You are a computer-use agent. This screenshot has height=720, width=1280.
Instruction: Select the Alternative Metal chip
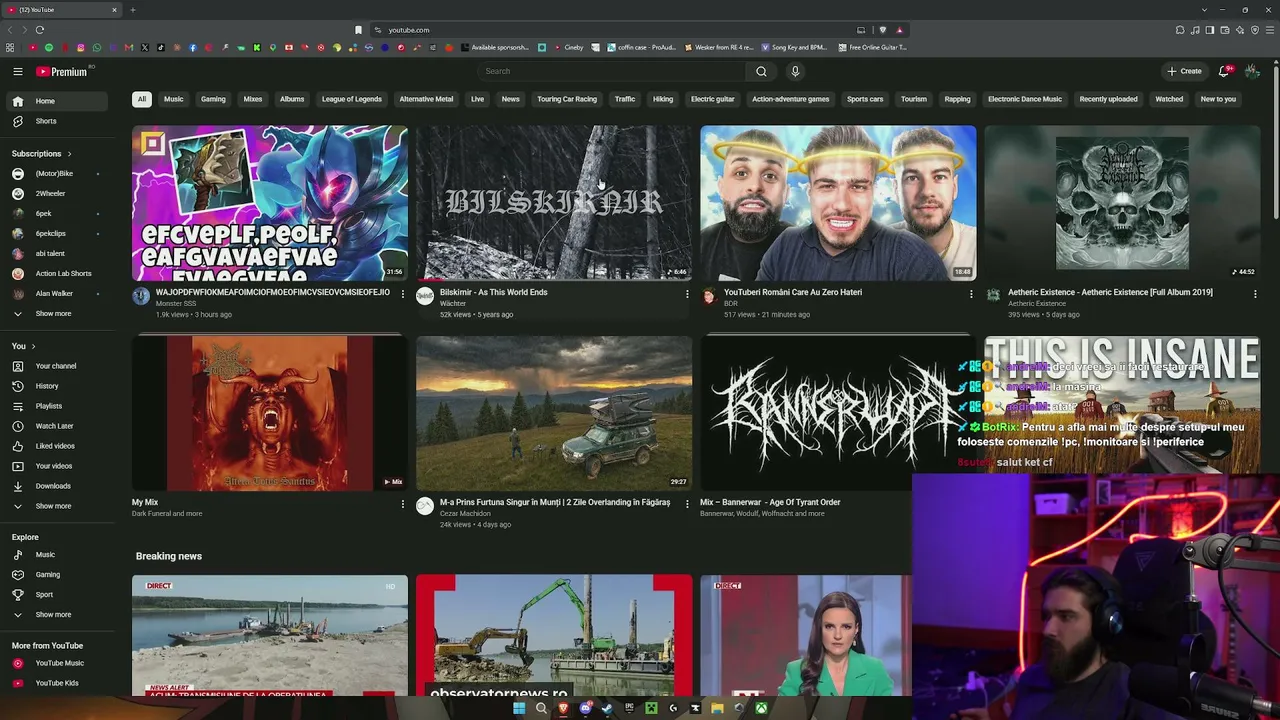point(426,99)
